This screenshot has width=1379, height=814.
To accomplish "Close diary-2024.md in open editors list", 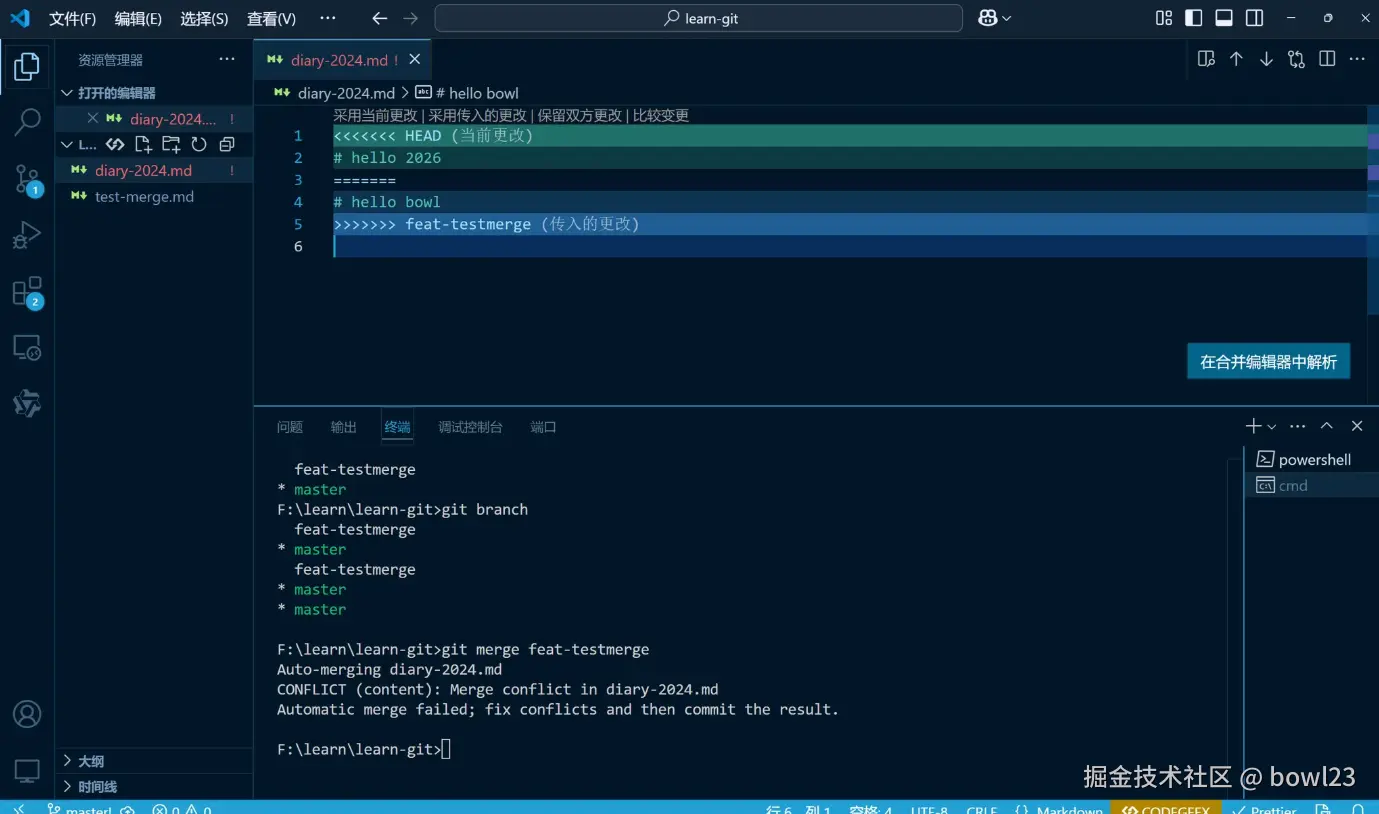I will pos(93,118).
